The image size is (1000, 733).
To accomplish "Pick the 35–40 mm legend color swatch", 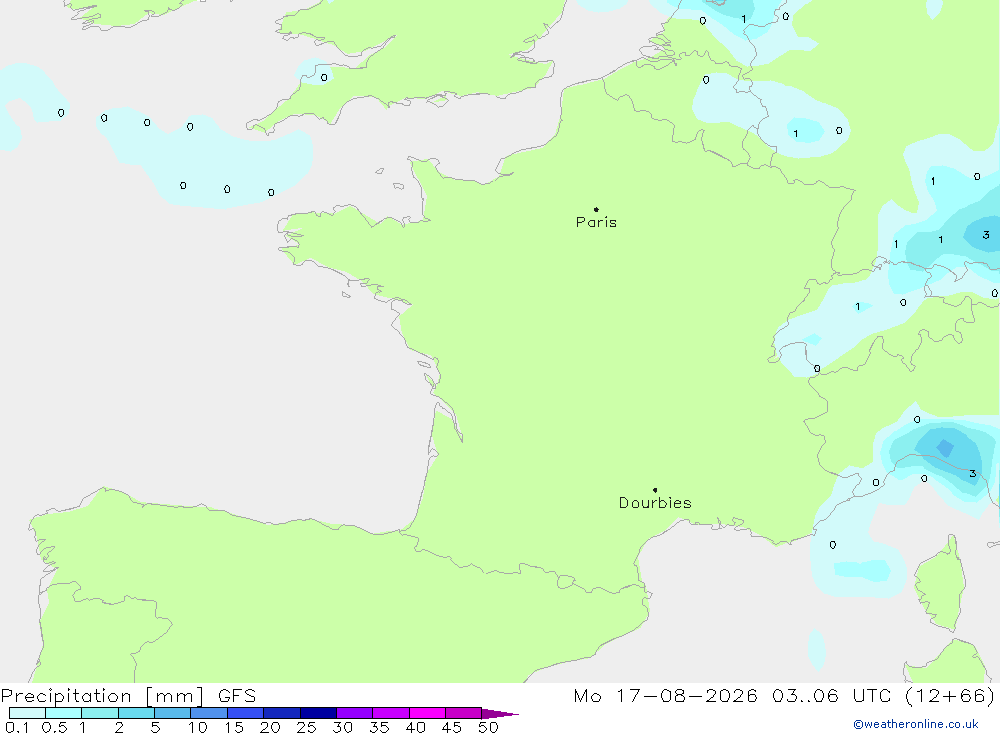I will (x=390, y=713).
